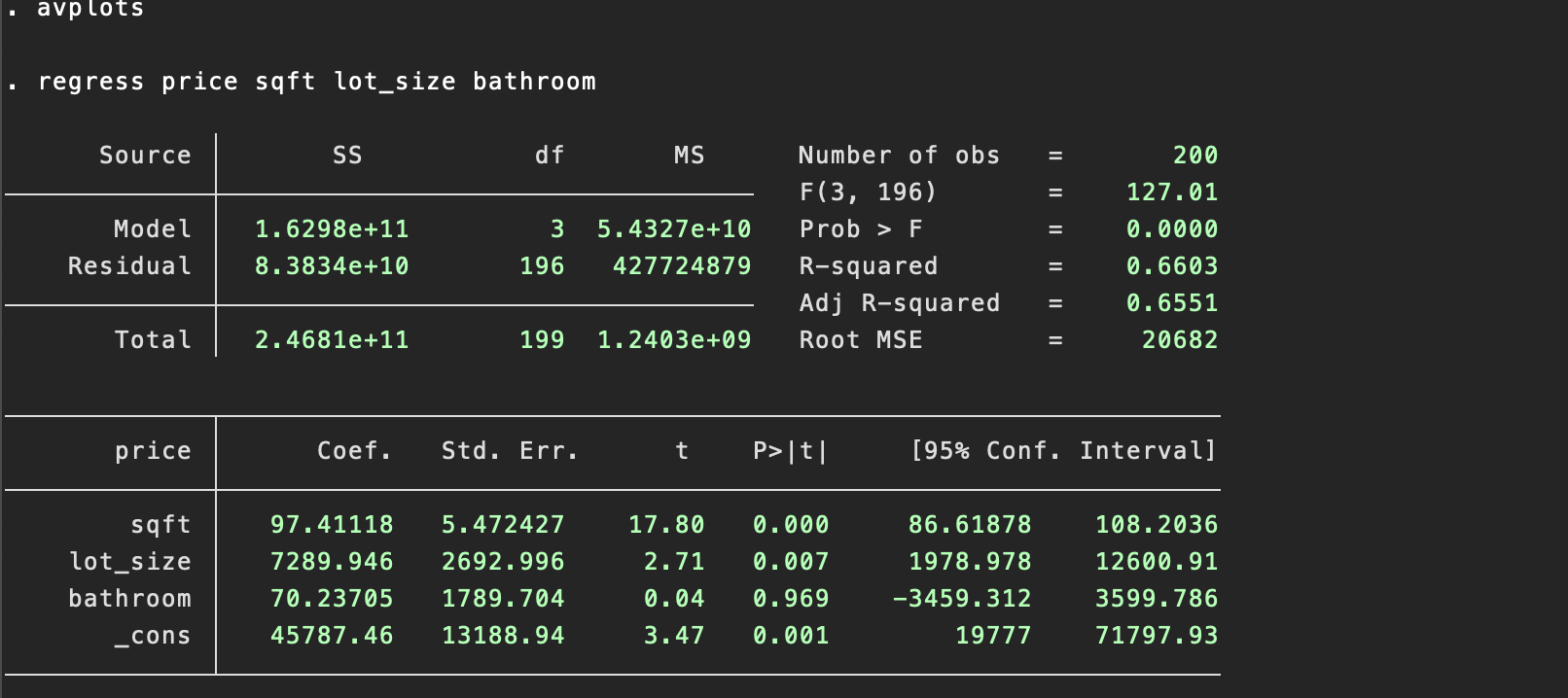Click lot_size t statistic 2.71
Viewport: 1568px width, 698px height.
tap(674, 562)
